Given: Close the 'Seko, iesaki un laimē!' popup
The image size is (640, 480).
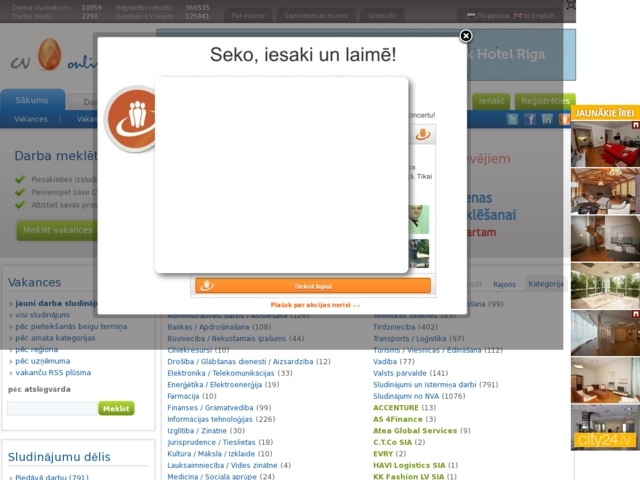Looking at the screenshot, I should pos(465,36).
